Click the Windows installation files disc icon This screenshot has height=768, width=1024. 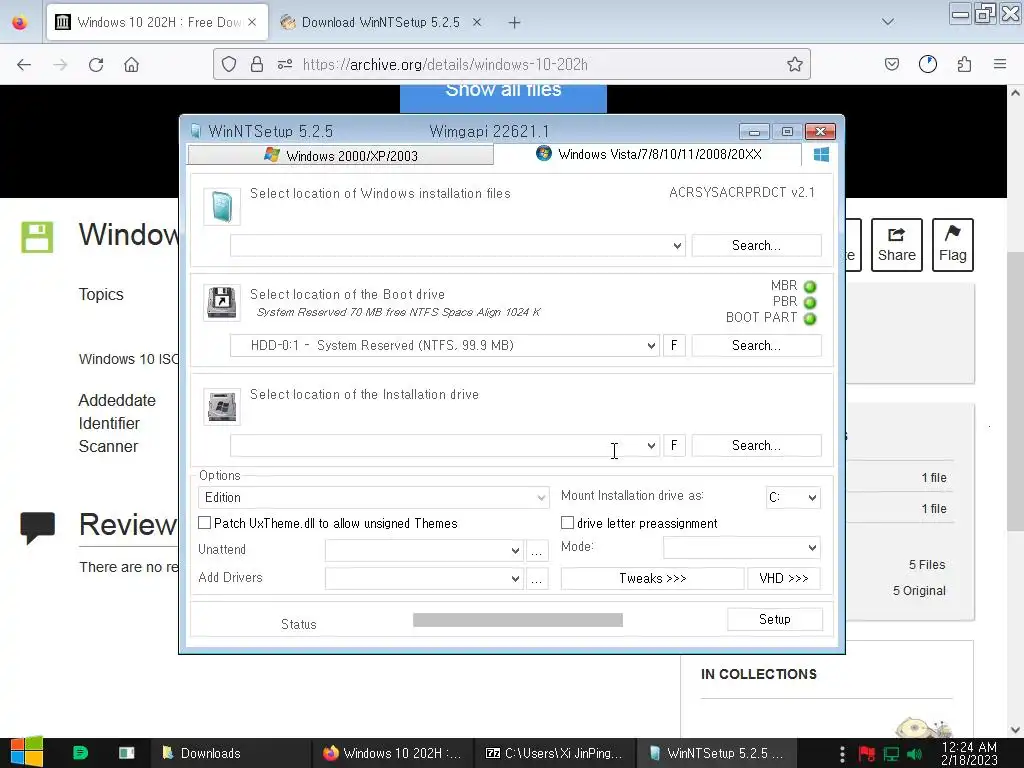[x=222, y=206]
